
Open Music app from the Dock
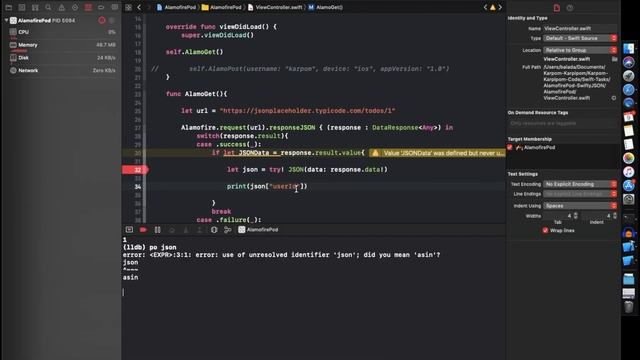click(629, 172)
